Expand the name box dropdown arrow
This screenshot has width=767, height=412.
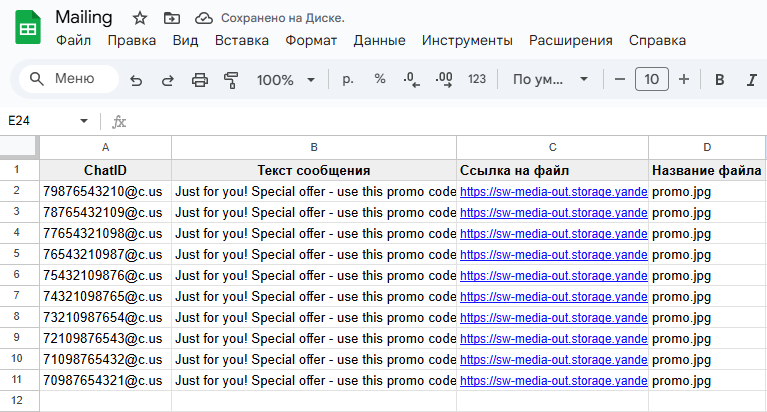click(84, 121)
